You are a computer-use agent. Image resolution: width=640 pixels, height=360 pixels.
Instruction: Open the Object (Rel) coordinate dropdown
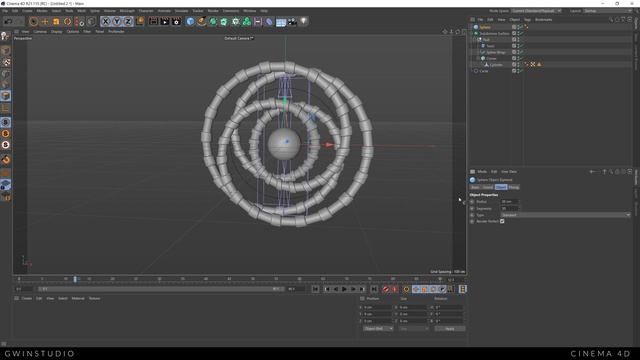click(378, 329)
